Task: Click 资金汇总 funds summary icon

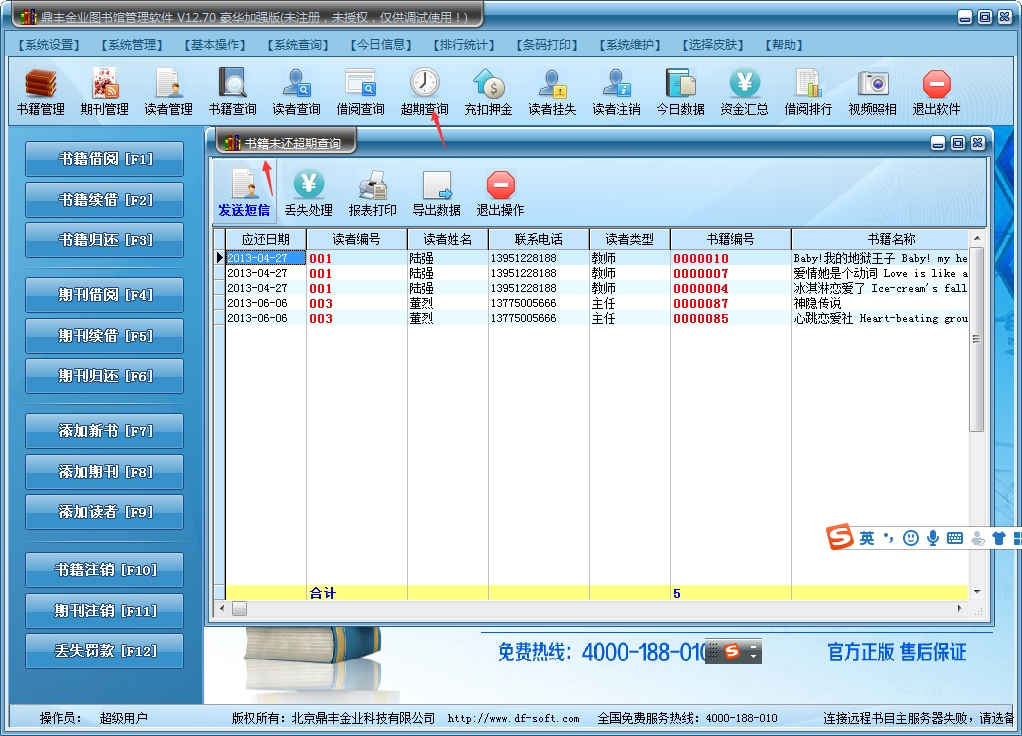Action: click(744, 84)
